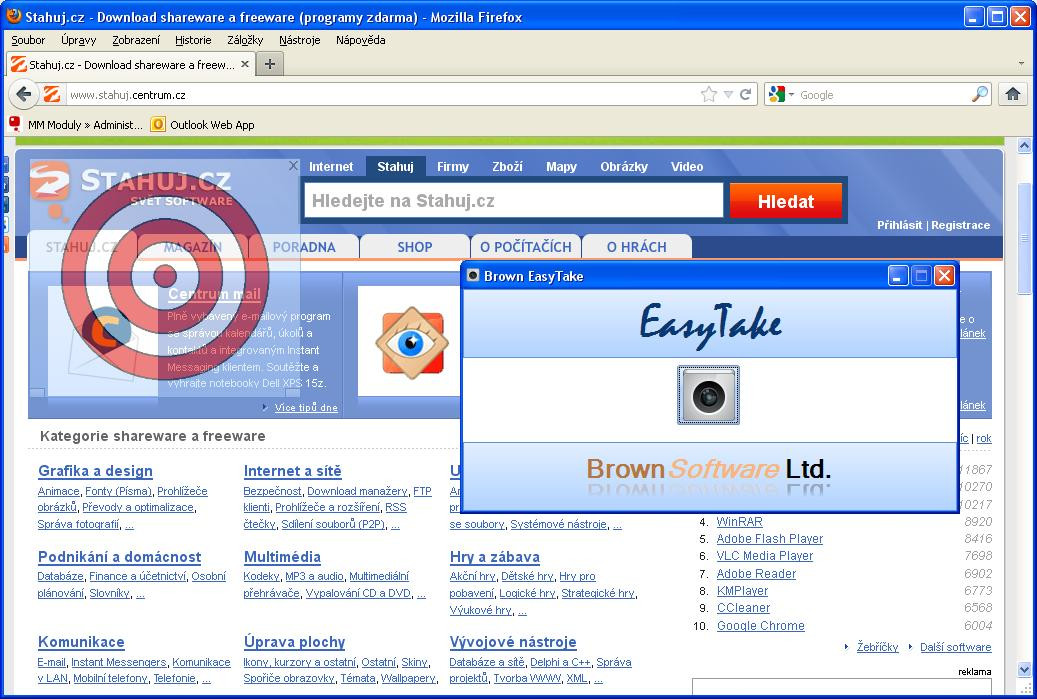
Task: Open Firefox home page icon
Action: [x=1013, y=95]
